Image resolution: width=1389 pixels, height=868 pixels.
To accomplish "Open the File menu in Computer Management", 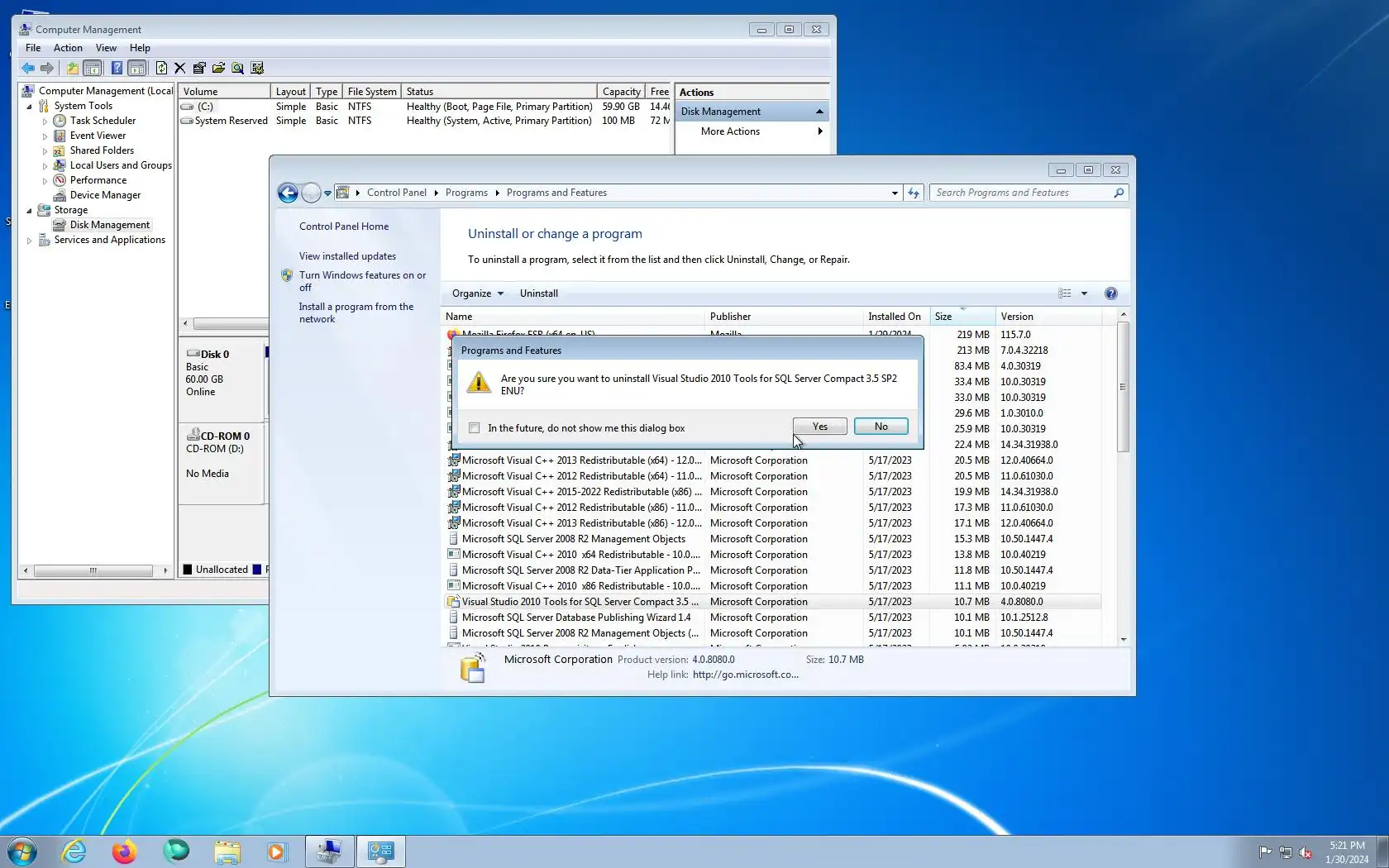I will tap(33, 48).
